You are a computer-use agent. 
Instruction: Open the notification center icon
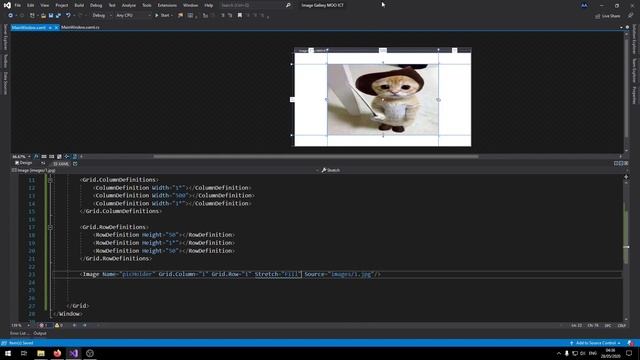point(629,353)
